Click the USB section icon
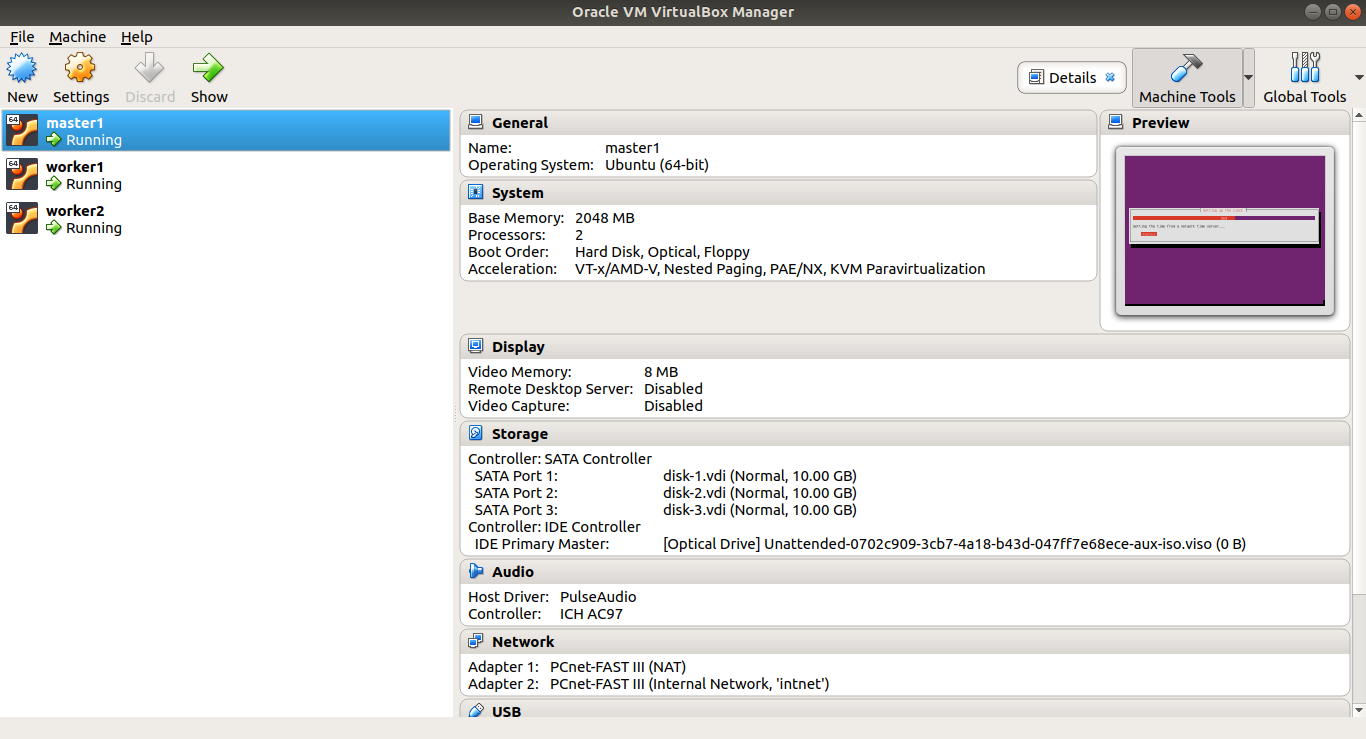Image resolution: width=1366 pixels, height=739 pixels. click(x=476, y=711)
